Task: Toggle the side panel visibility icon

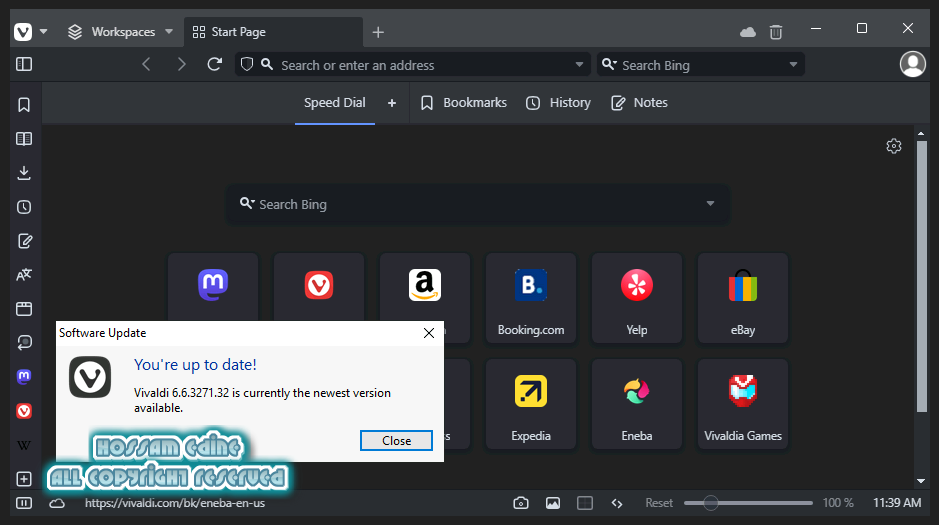Action: [x=24, y=64]
